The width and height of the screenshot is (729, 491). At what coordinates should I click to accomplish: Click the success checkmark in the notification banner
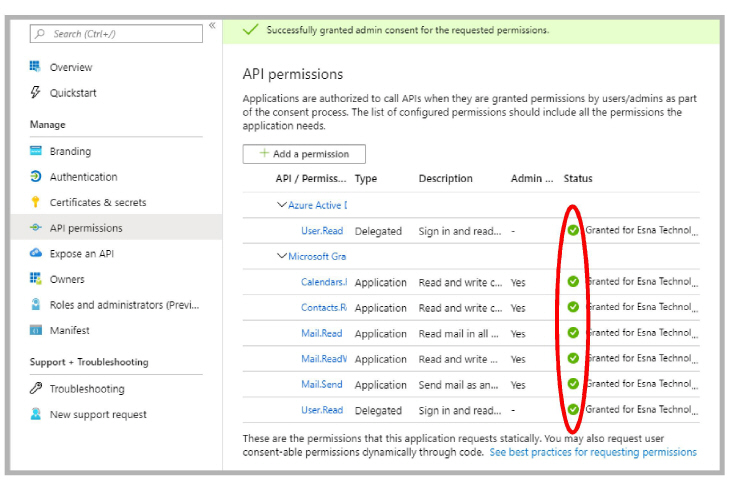pyautogui.click(x=251, y=30)
